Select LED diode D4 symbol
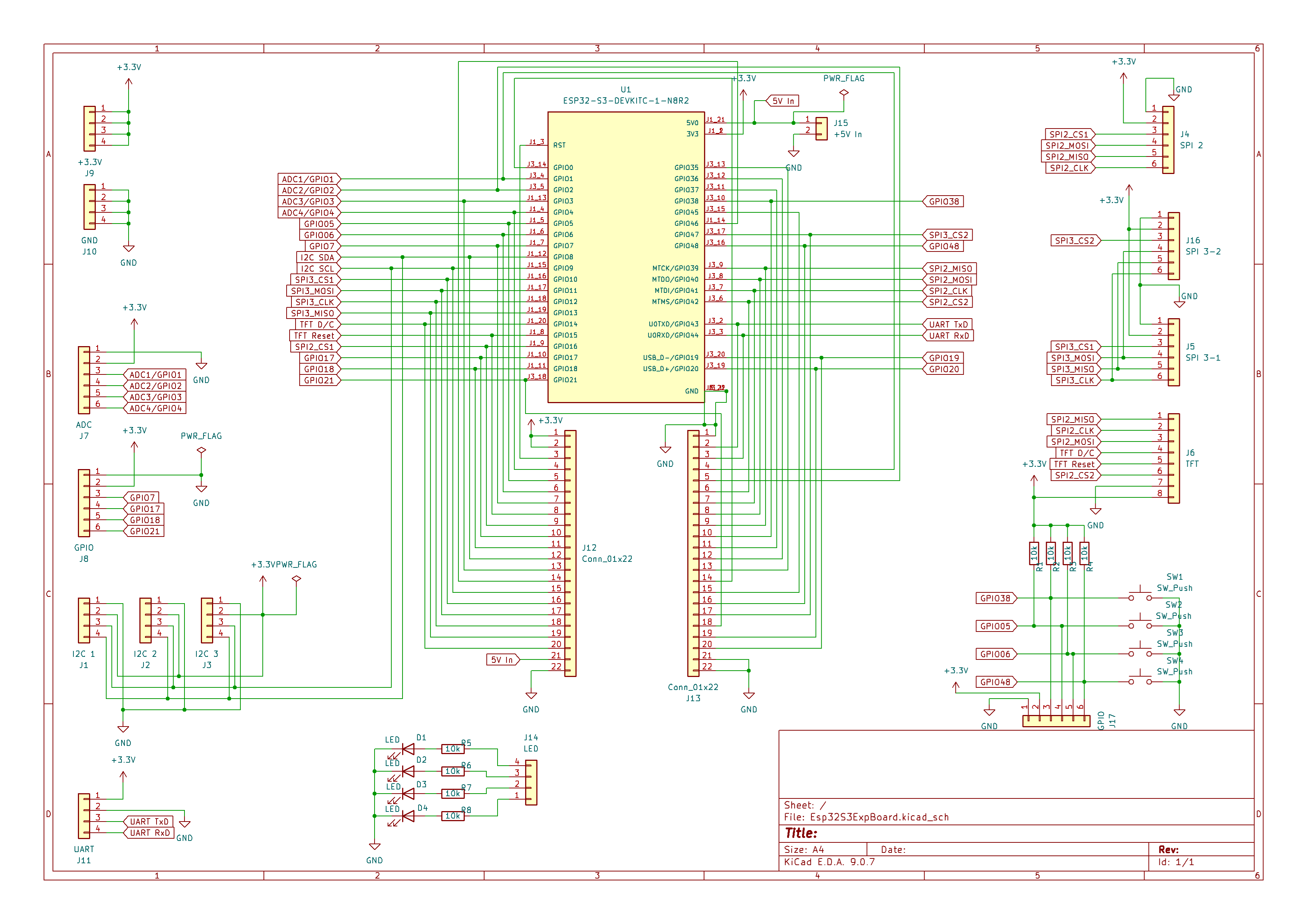The width and height of the screenshot is (1307, 924). pyautogui.click(x=408, y=816)
